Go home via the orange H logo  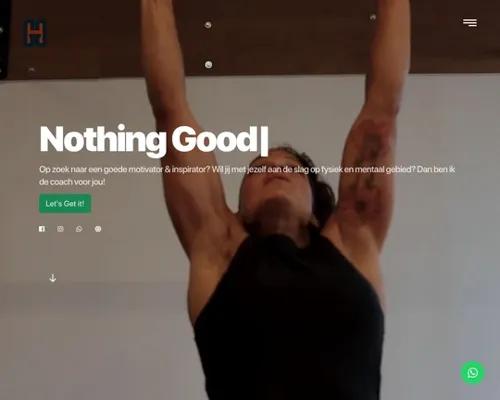coord(35,33)
